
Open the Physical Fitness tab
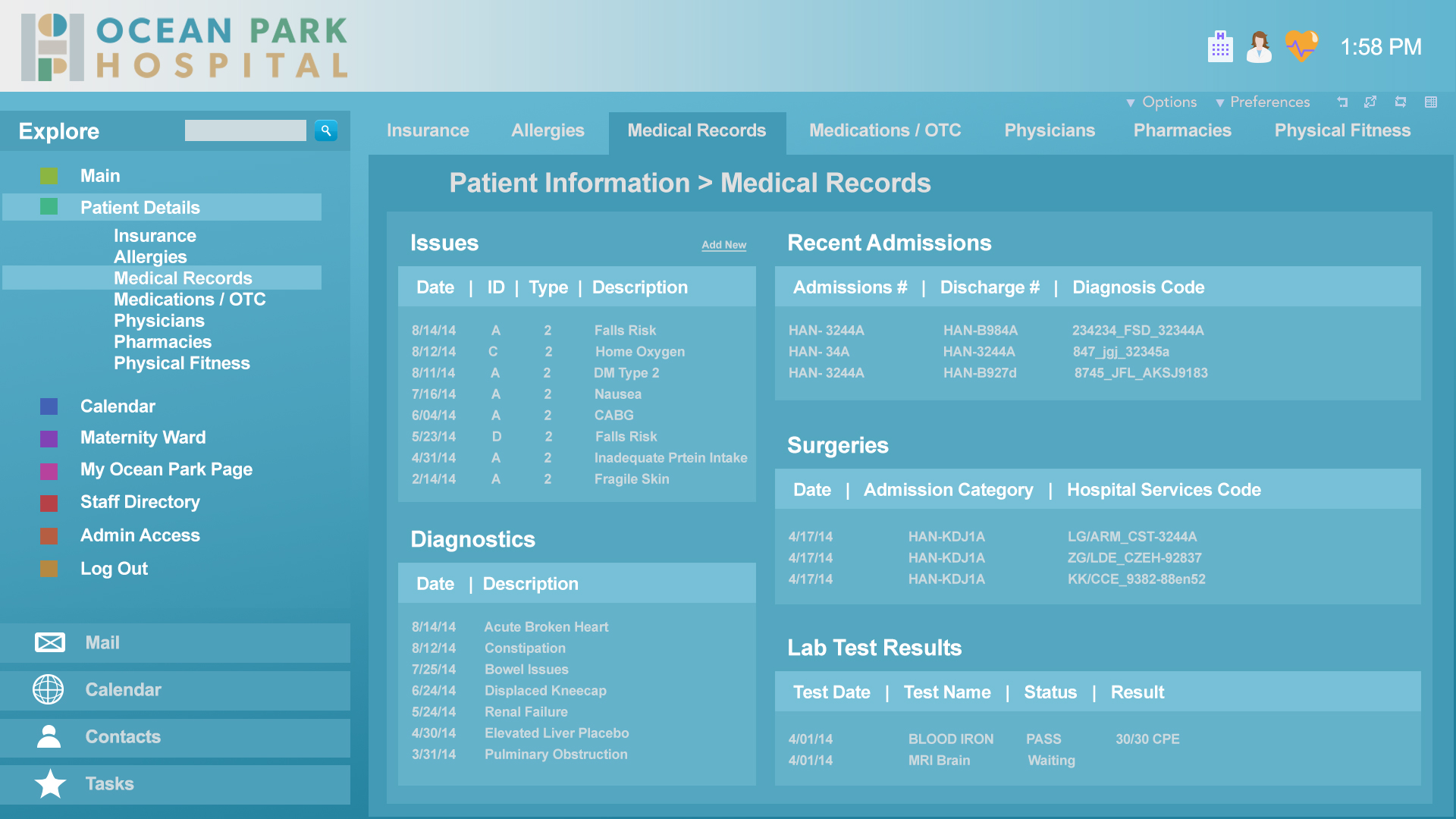pos(1342,130)
